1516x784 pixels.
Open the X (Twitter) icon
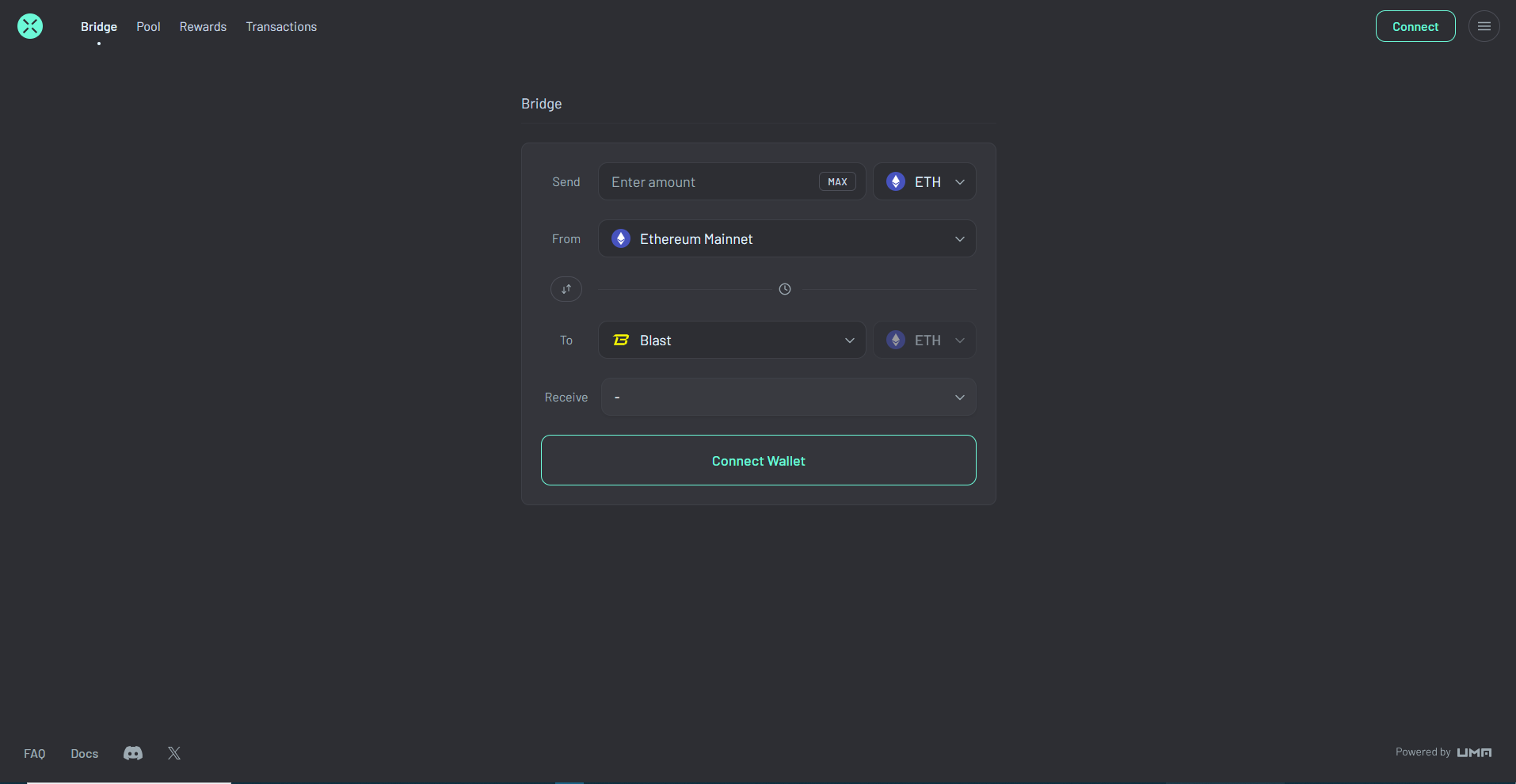click(174, 753)
